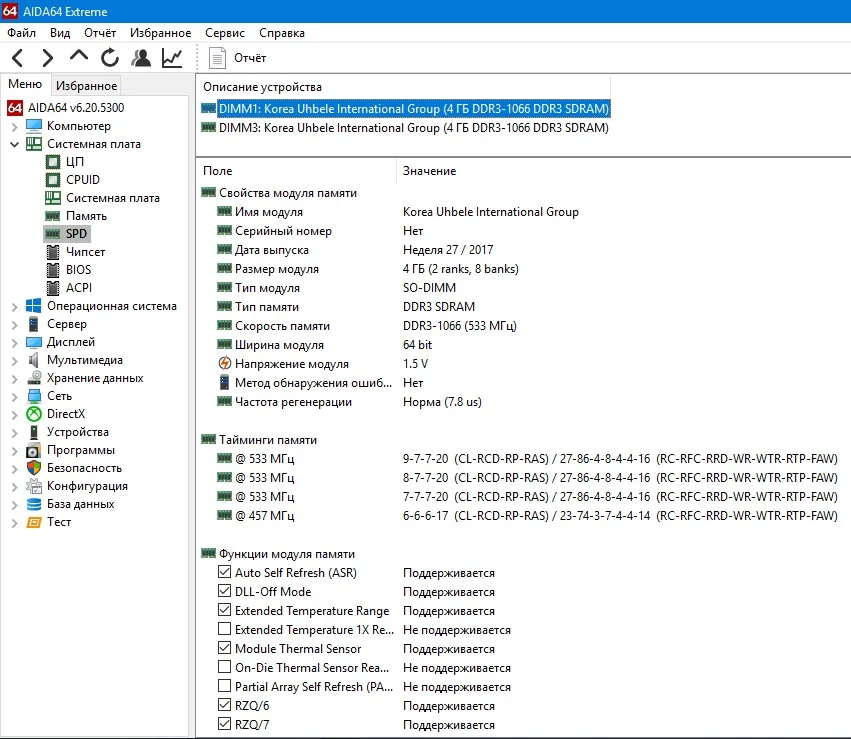Open the Справка menu
Image resolution: width=851 pixels, height=739 pixels.
point(282,33)
